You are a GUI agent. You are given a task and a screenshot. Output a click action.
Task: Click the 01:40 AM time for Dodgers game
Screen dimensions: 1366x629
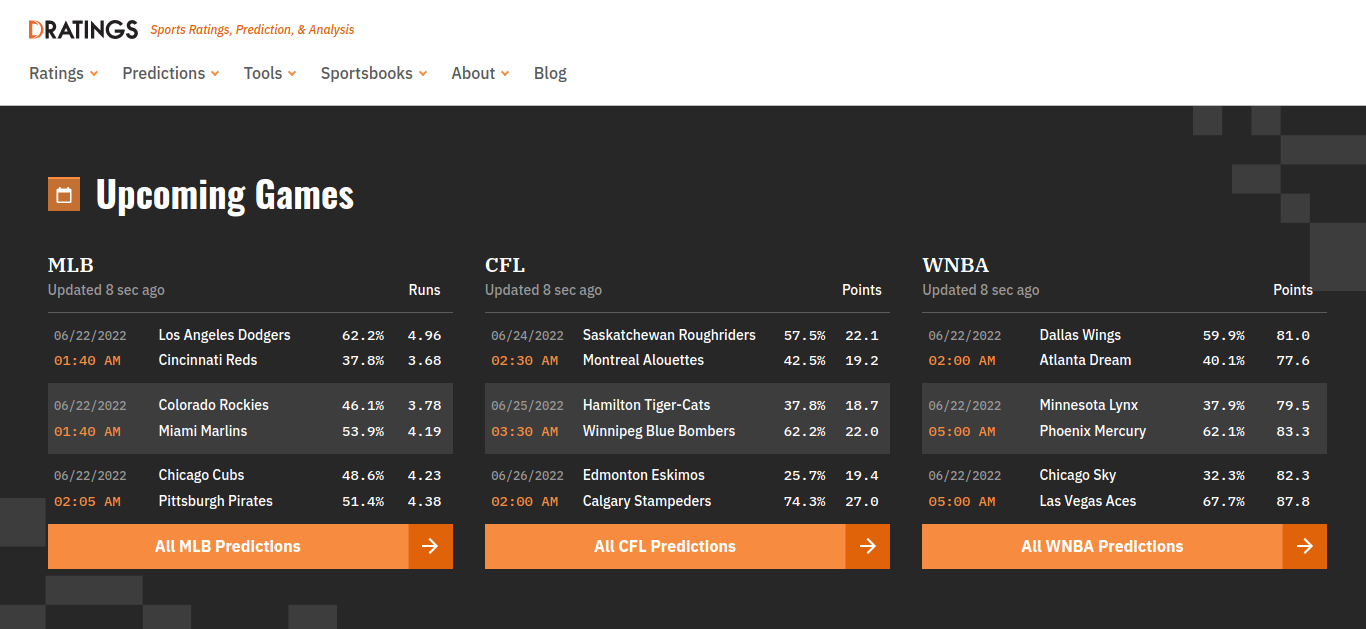[x=87, y=360]
